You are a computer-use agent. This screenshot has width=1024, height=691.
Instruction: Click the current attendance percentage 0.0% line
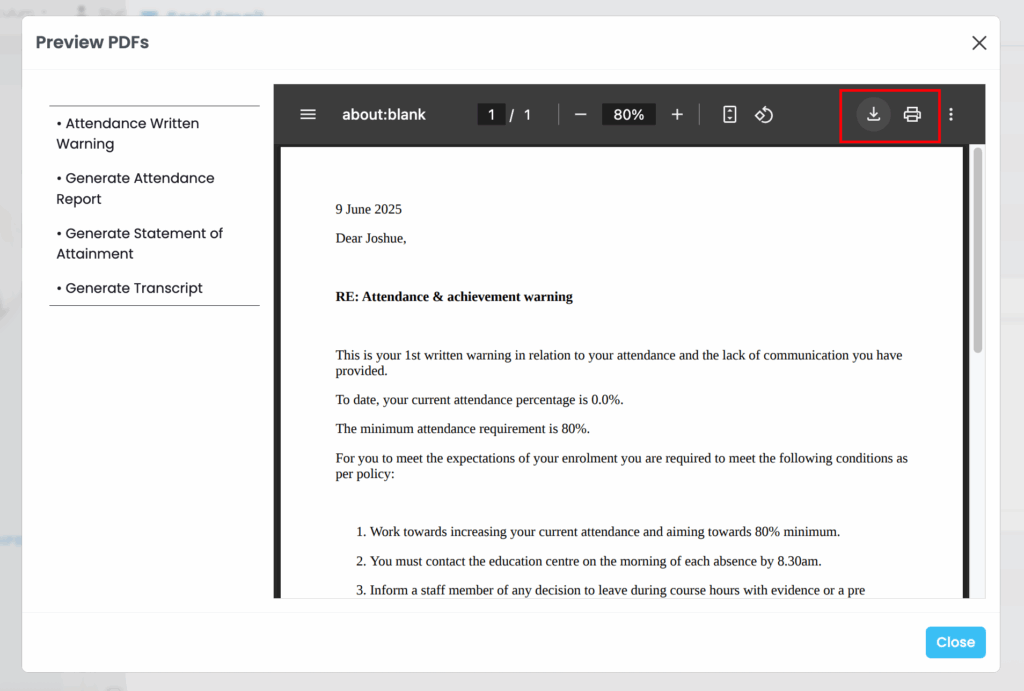pyautogui.click(x=479, y=400)
